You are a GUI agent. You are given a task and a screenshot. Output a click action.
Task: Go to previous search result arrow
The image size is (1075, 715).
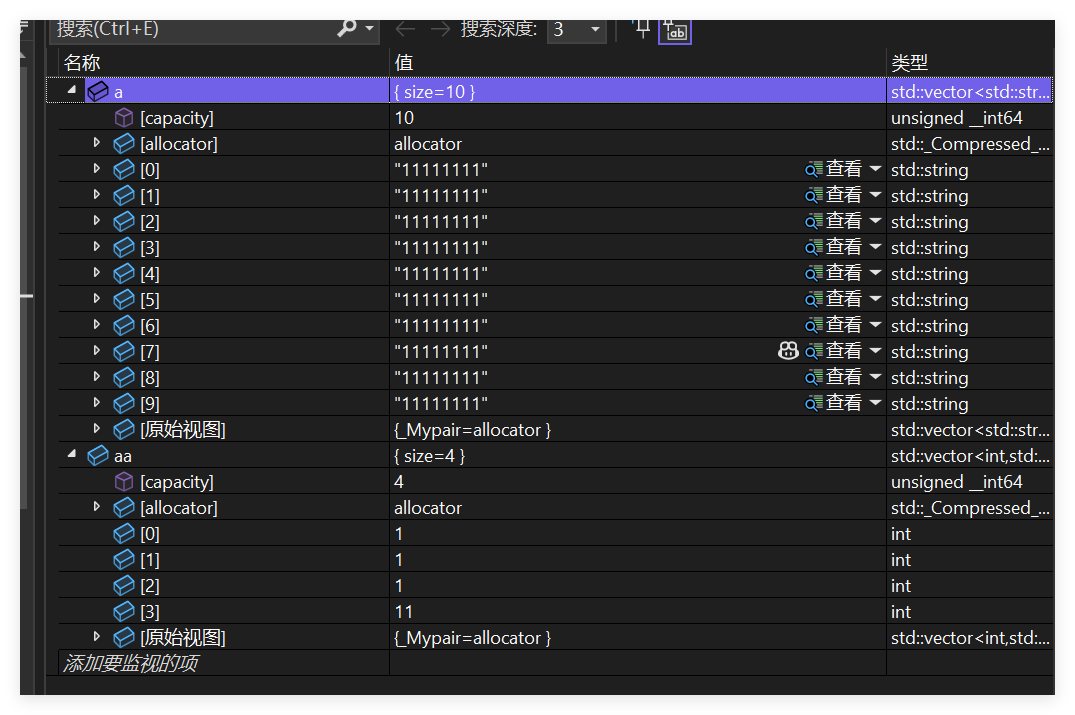coord(405,29)
